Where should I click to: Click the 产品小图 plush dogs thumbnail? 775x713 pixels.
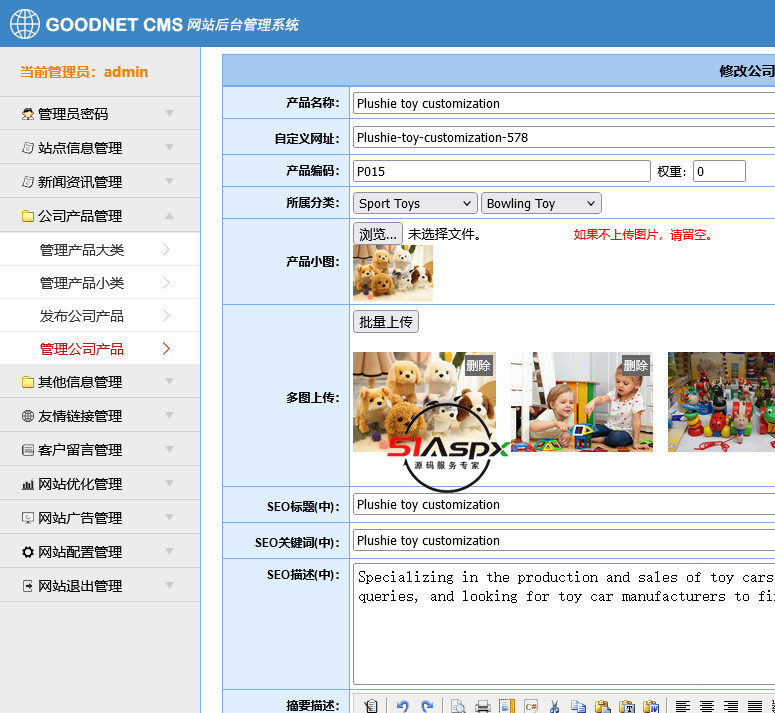(x=393, y=273)
